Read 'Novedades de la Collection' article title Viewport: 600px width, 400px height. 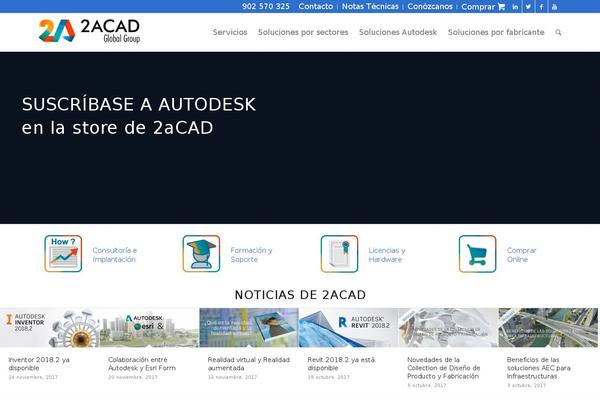(x=443, y=368)
